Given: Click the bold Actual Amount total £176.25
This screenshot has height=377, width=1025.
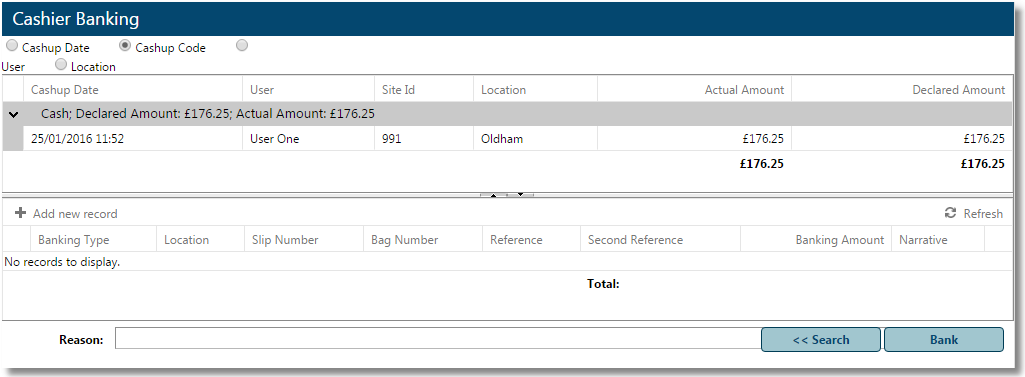Looking at the screenshot, I should [x=762, y=164].
